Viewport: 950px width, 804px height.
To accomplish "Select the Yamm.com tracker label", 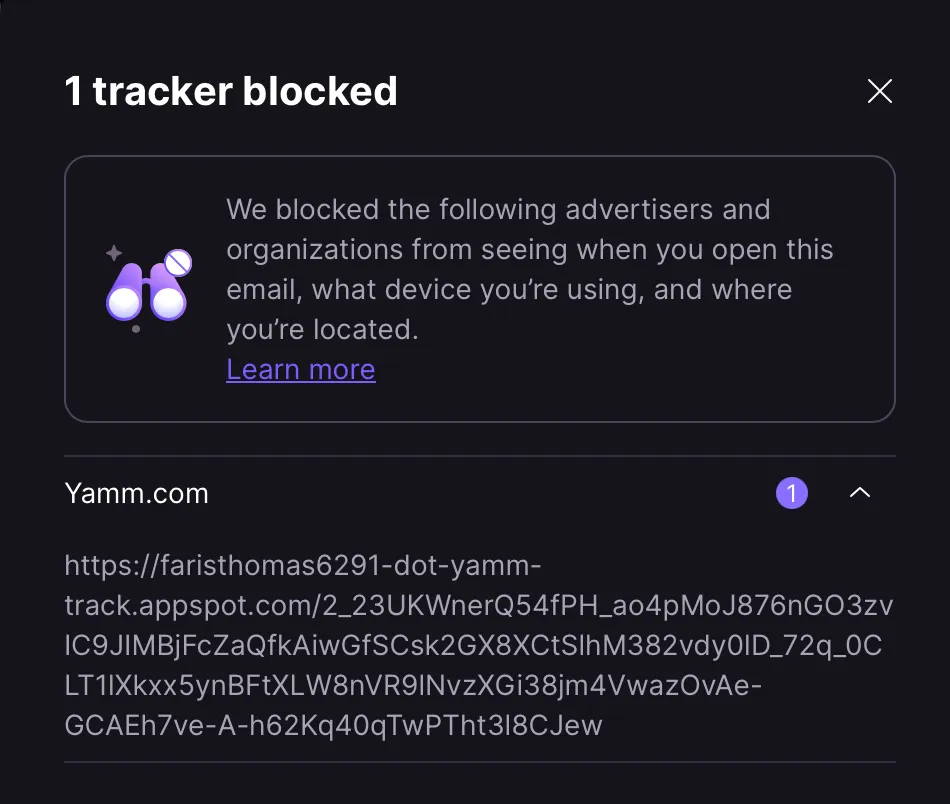I will (136, 493).
